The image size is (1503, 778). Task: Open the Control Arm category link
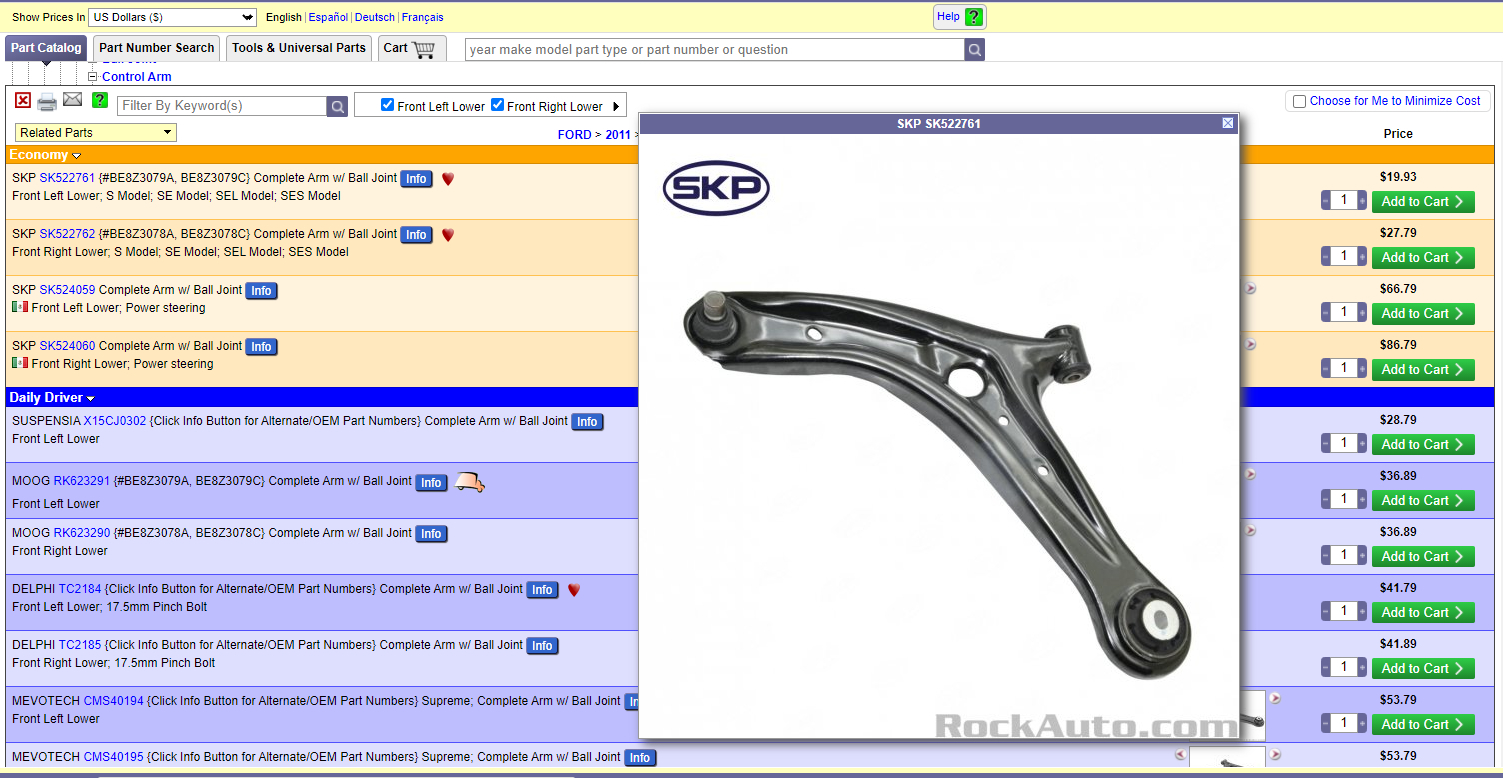pyautogui.click(x=137, y=77)
